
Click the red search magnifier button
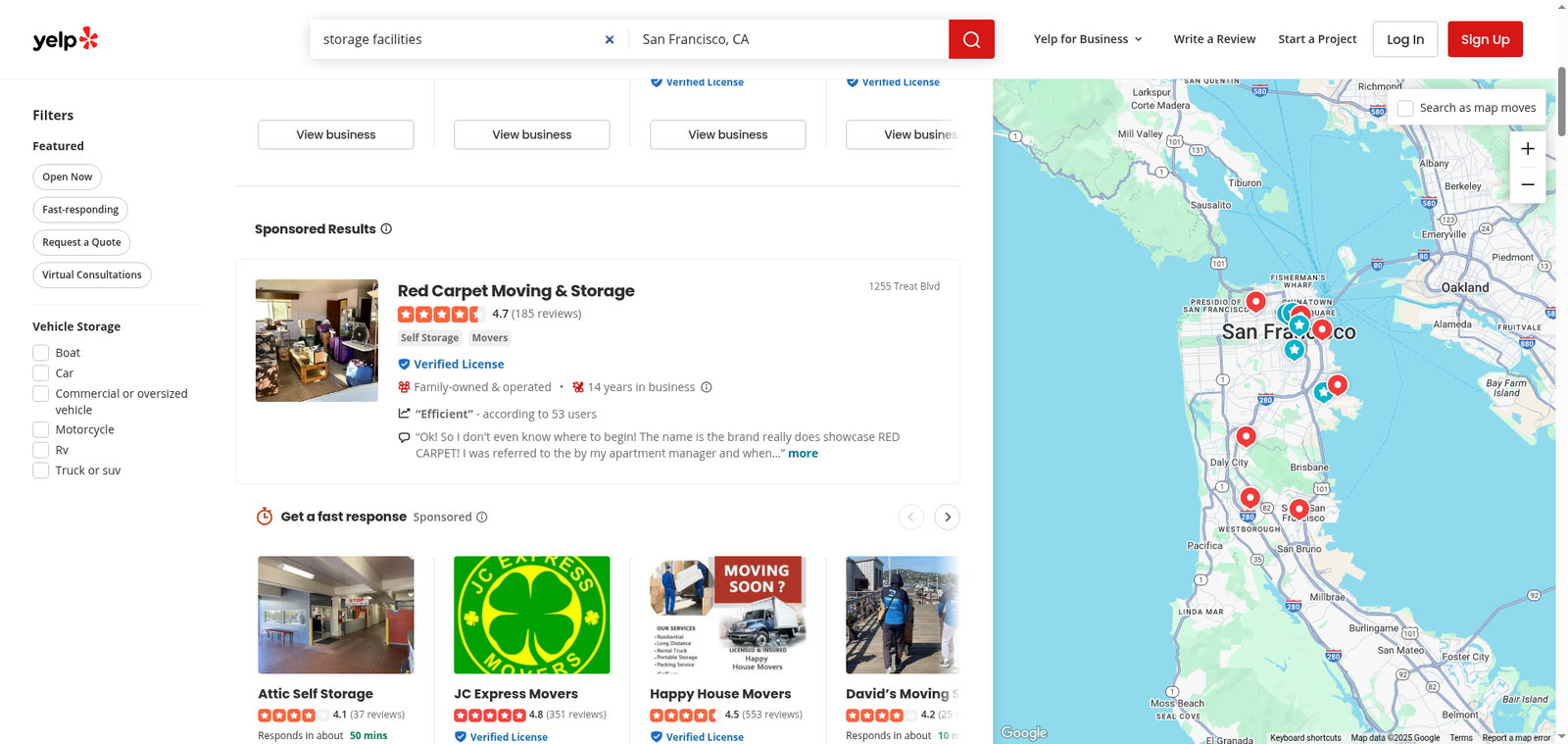tap(971, 39)
